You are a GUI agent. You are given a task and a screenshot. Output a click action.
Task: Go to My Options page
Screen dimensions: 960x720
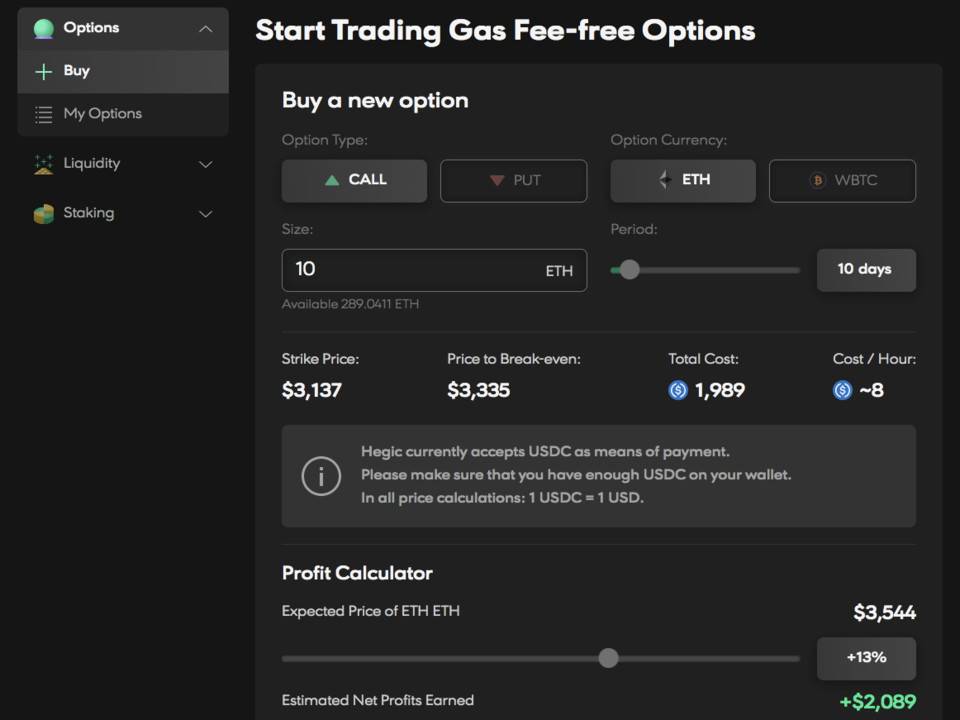point(103,114)
